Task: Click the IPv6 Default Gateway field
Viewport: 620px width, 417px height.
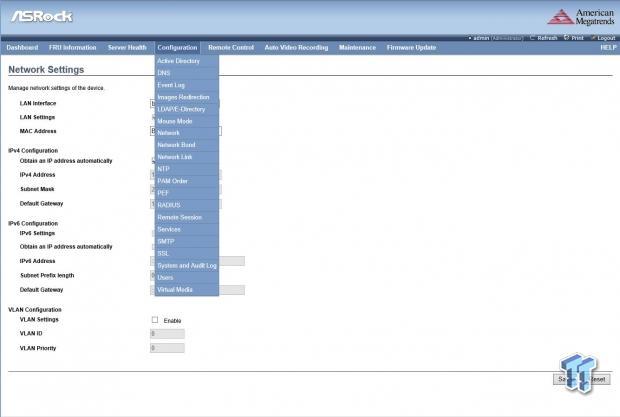Action: 232,290
